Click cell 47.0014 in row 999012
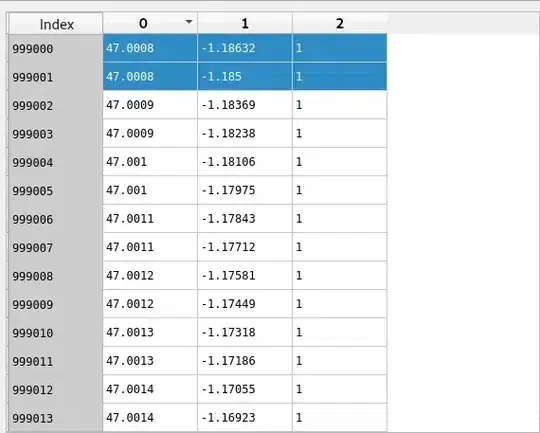This screenshot has width=540, height=433. pos(150,389)
